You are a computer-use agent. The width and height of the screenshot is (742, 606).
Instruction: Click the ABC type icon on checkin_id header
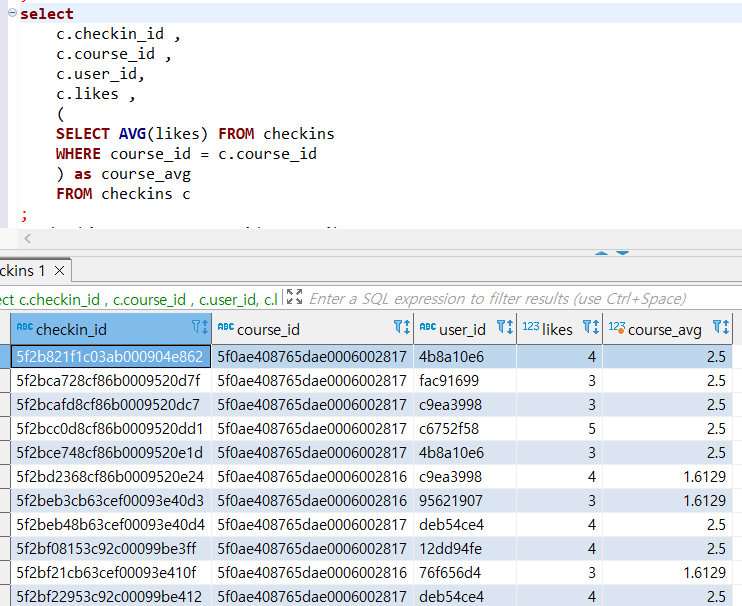[x=25, y=327]
